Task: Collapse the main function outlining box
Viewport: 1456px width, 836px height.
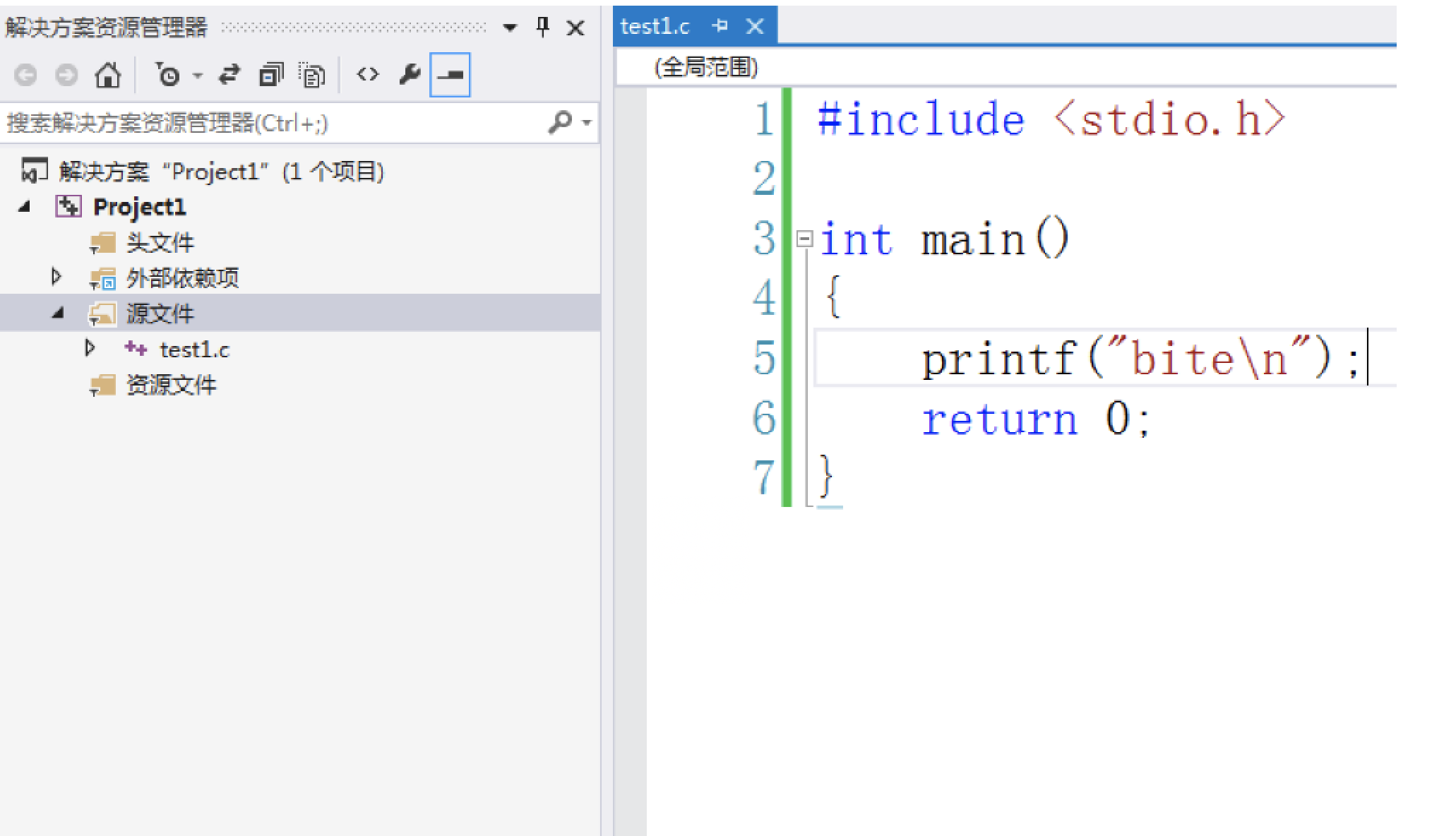Action: tap(804, 239)
